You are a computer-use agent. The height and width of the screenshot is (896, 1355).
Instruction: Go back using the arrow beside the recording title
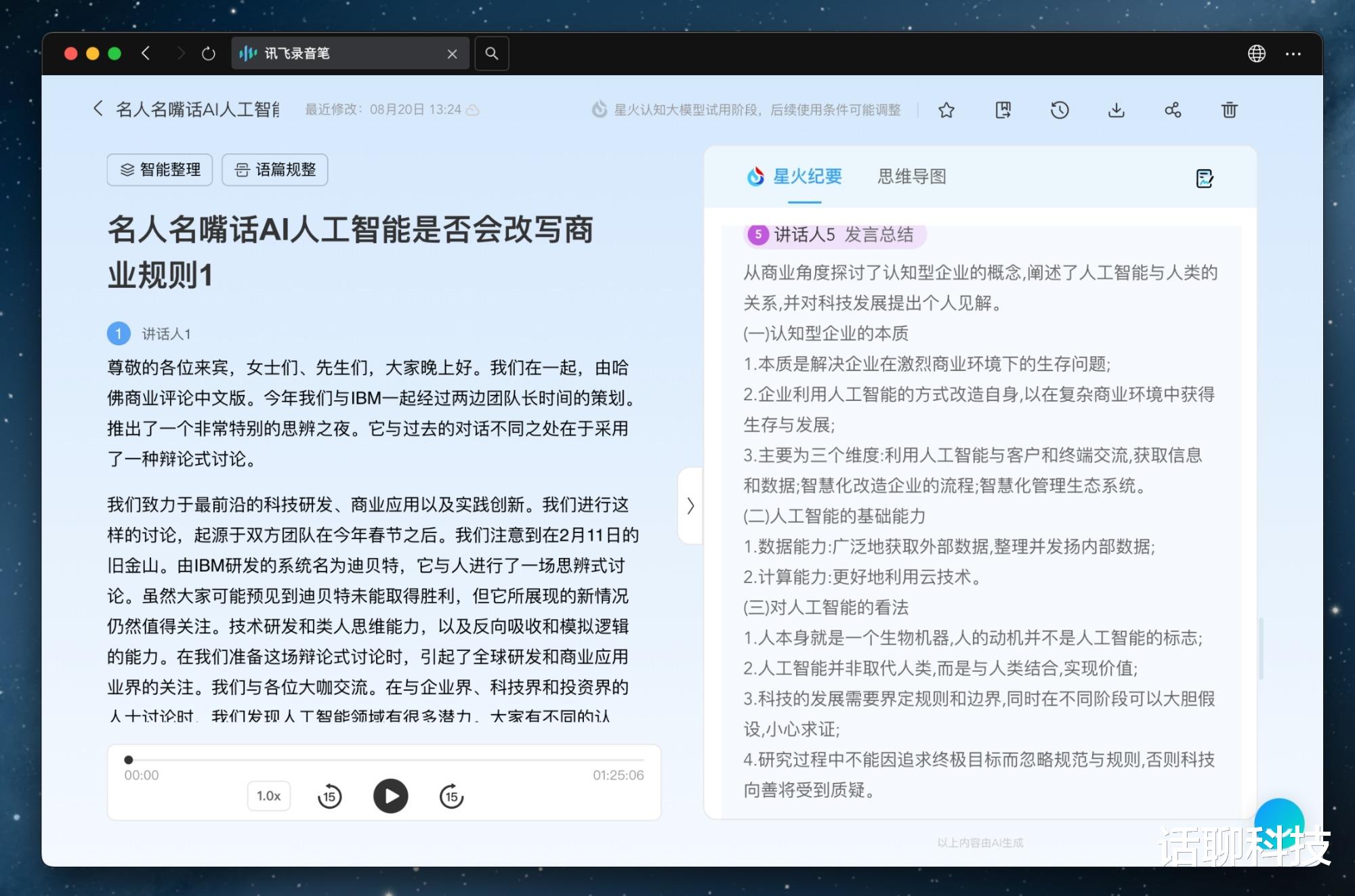(98, 108)
